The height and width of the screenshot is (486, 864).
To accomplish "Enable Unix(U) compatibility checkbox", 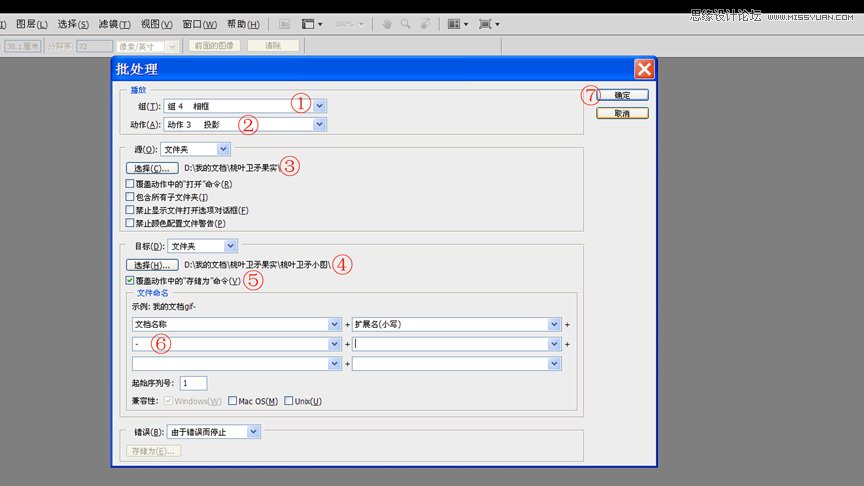I will (x=289, y=401).
